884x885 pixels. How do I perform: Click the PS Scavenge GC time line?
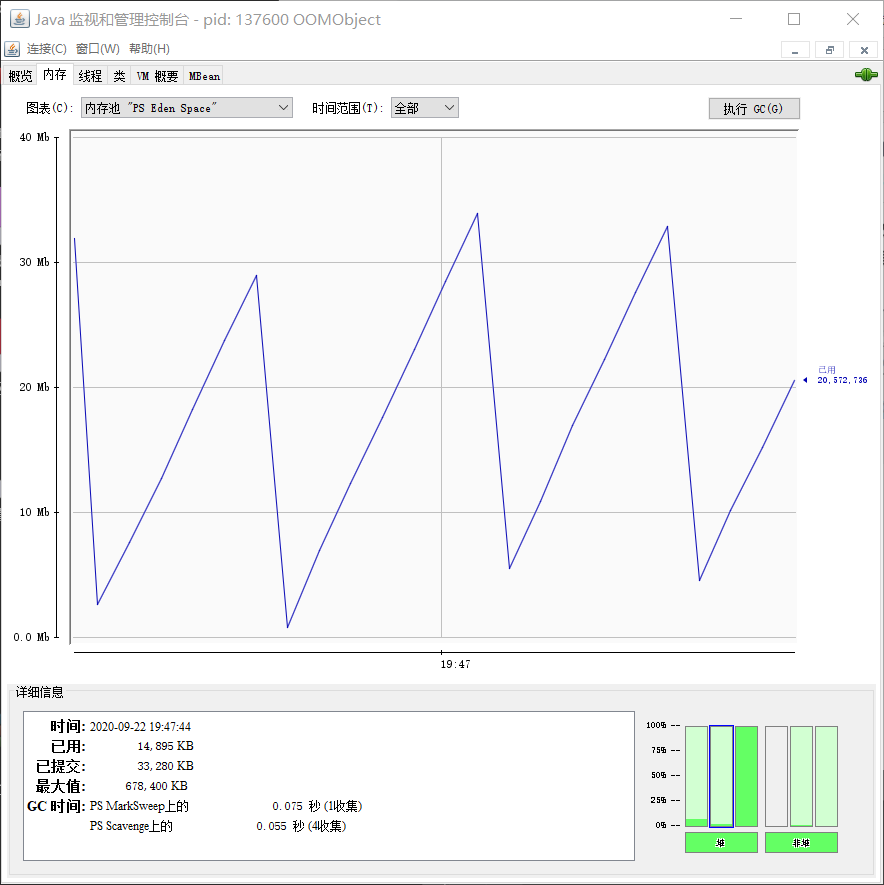click(218, 826)
